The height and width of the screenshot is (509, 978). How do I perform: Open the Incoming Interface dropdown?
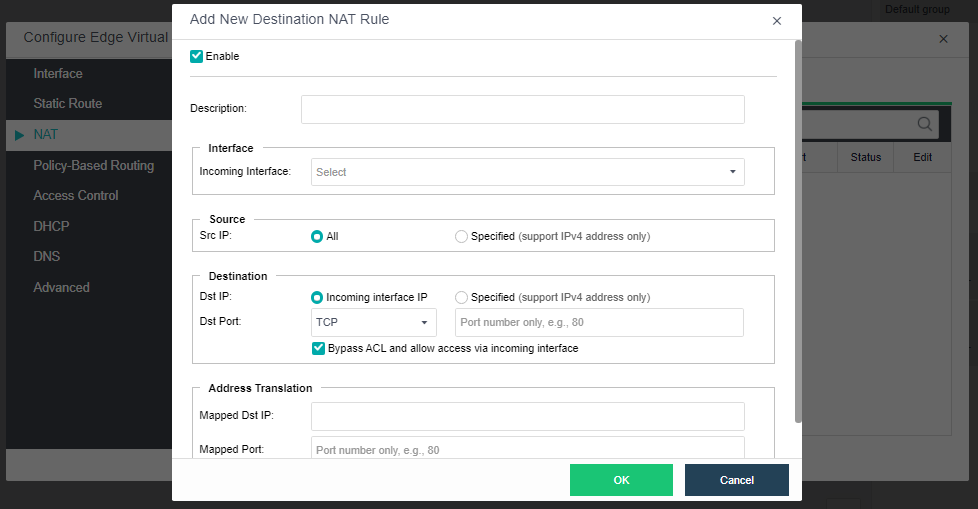point(527,172)
